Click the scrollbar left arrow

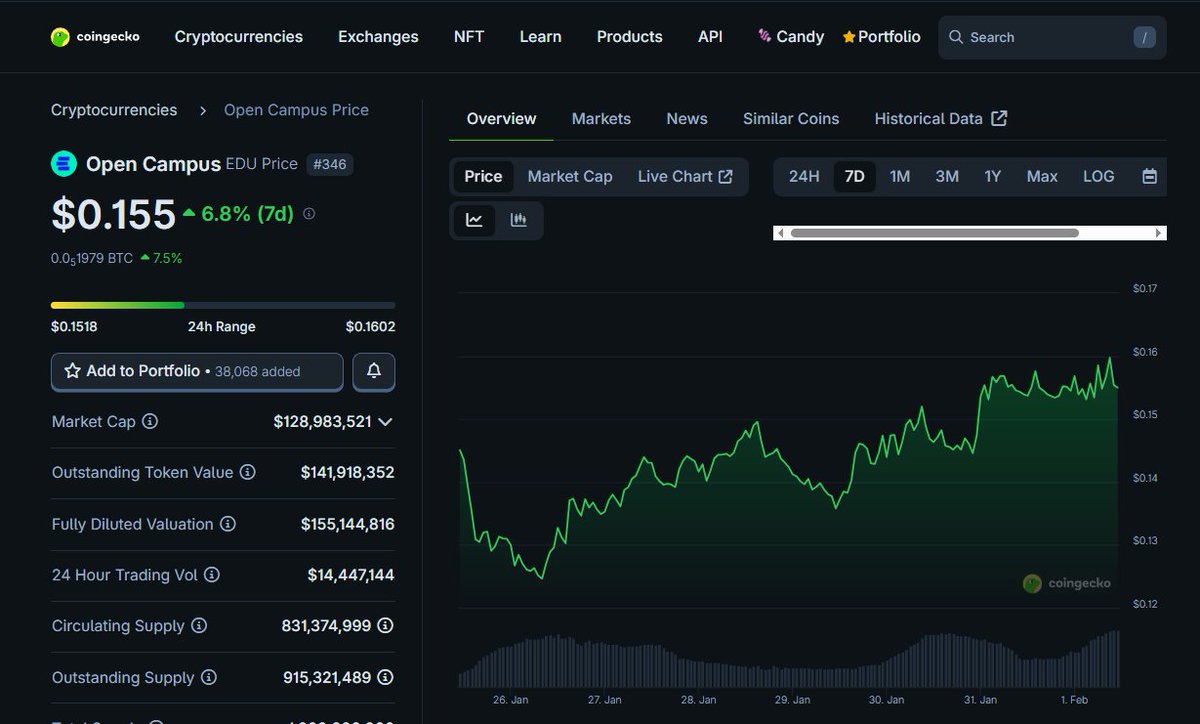pyautogui.click(x=780, y=233)
